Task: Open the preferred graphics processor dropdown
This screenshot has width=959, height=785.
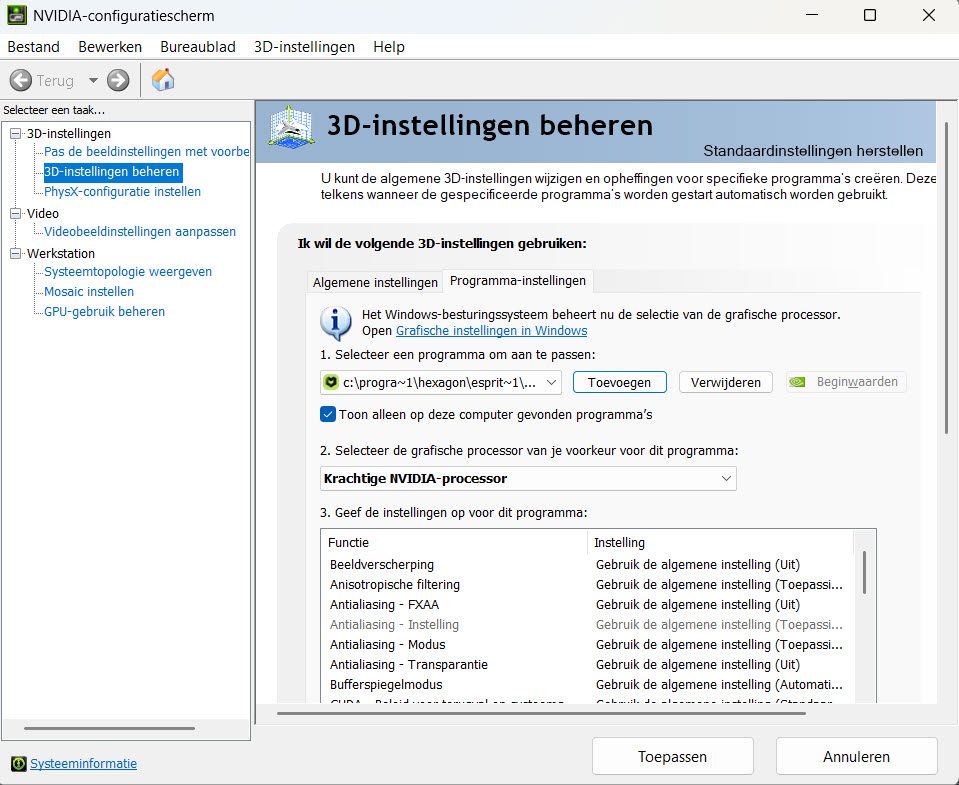Action: coord(528,479)
